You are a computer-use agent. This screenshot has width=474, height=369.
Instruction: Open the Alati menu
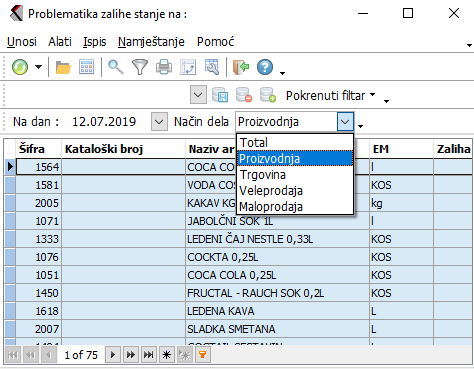click(x=60, y=42)
